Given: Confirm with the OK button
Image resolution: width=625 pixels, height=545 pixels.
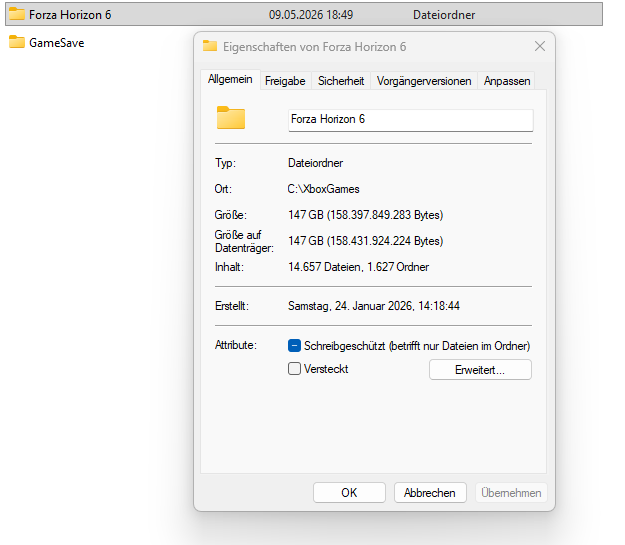Looking at the screenshot, I should point(349,493).
